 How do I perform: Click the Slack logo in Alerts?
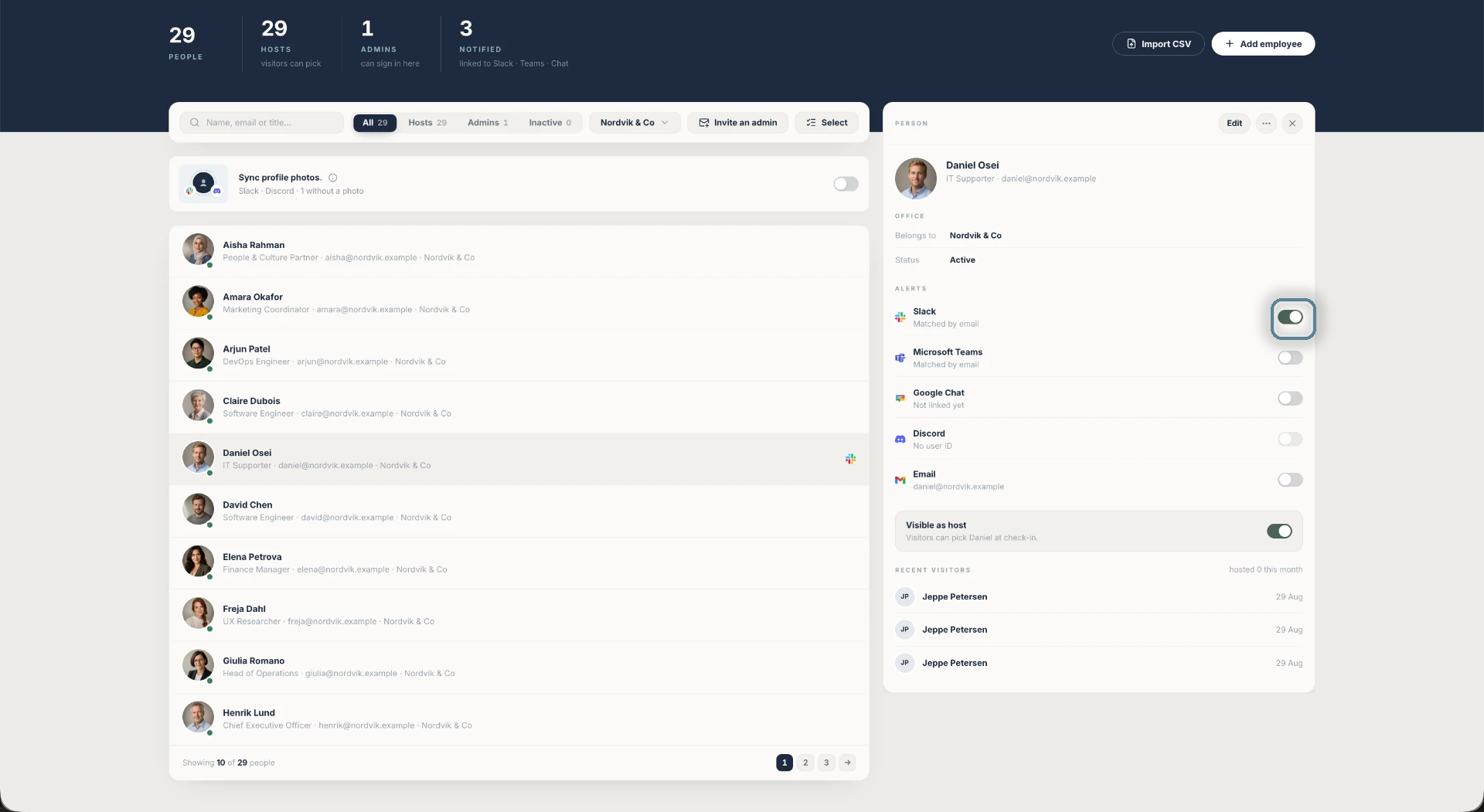900,318
